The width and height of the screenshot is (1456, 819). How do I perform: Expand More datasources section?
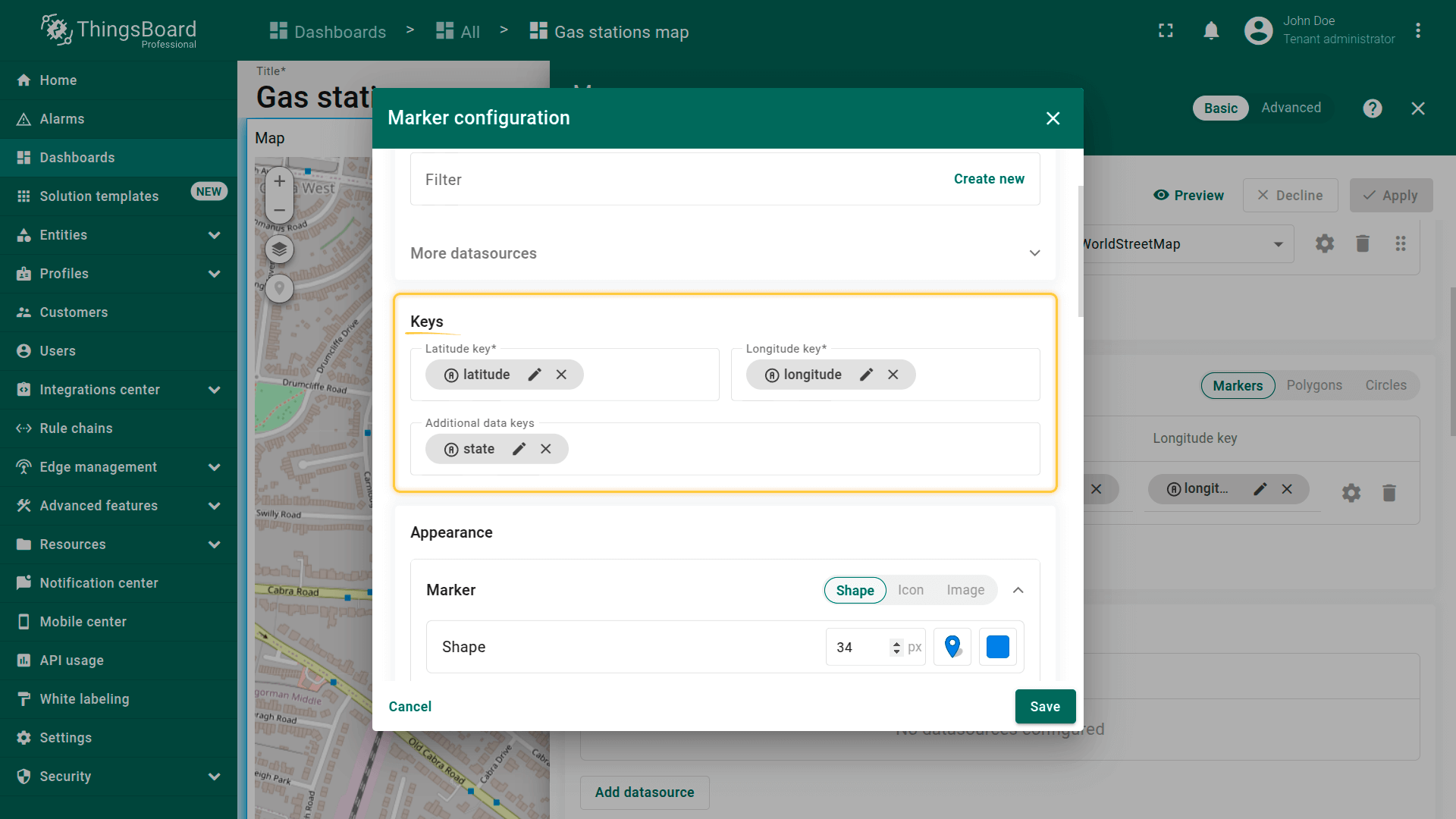1034,253
